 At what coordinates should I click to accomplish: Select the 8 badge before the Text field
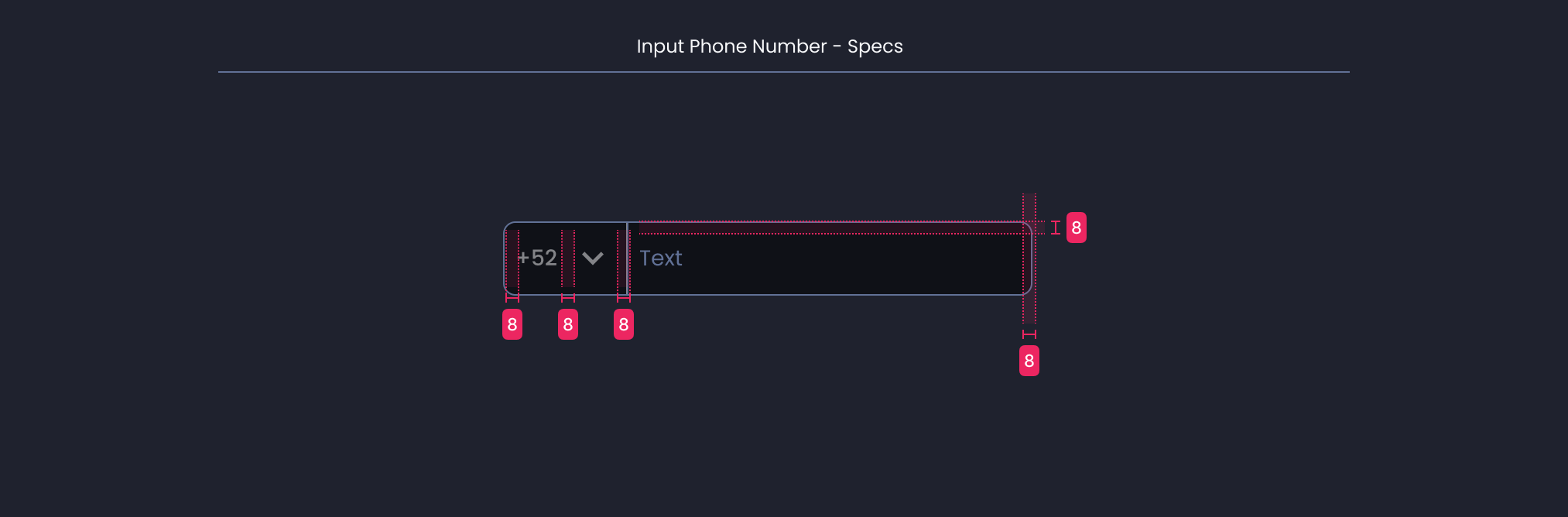pos(624,324)
